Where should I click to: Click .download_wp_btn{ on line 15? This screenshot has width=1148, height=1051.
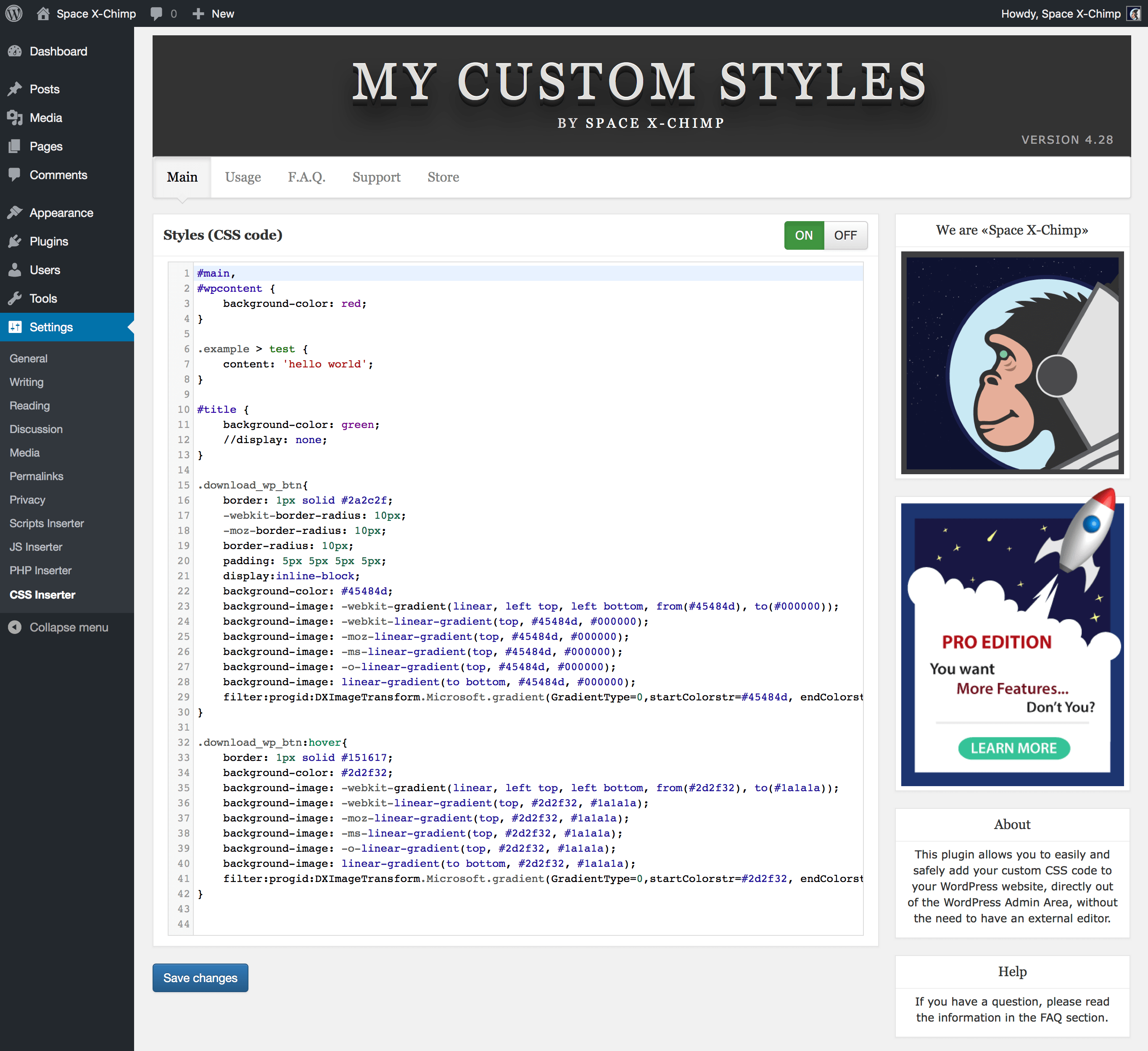point(253,485)
